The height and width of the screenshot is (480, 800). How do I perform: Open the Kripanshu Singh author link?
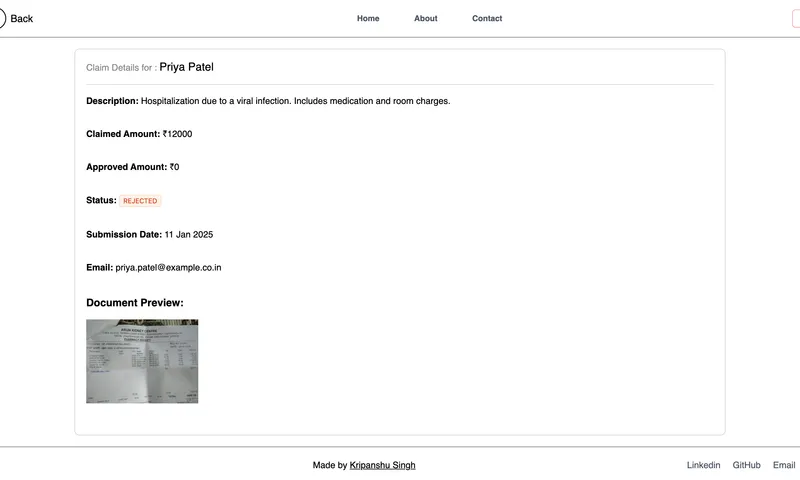[382, 465]
